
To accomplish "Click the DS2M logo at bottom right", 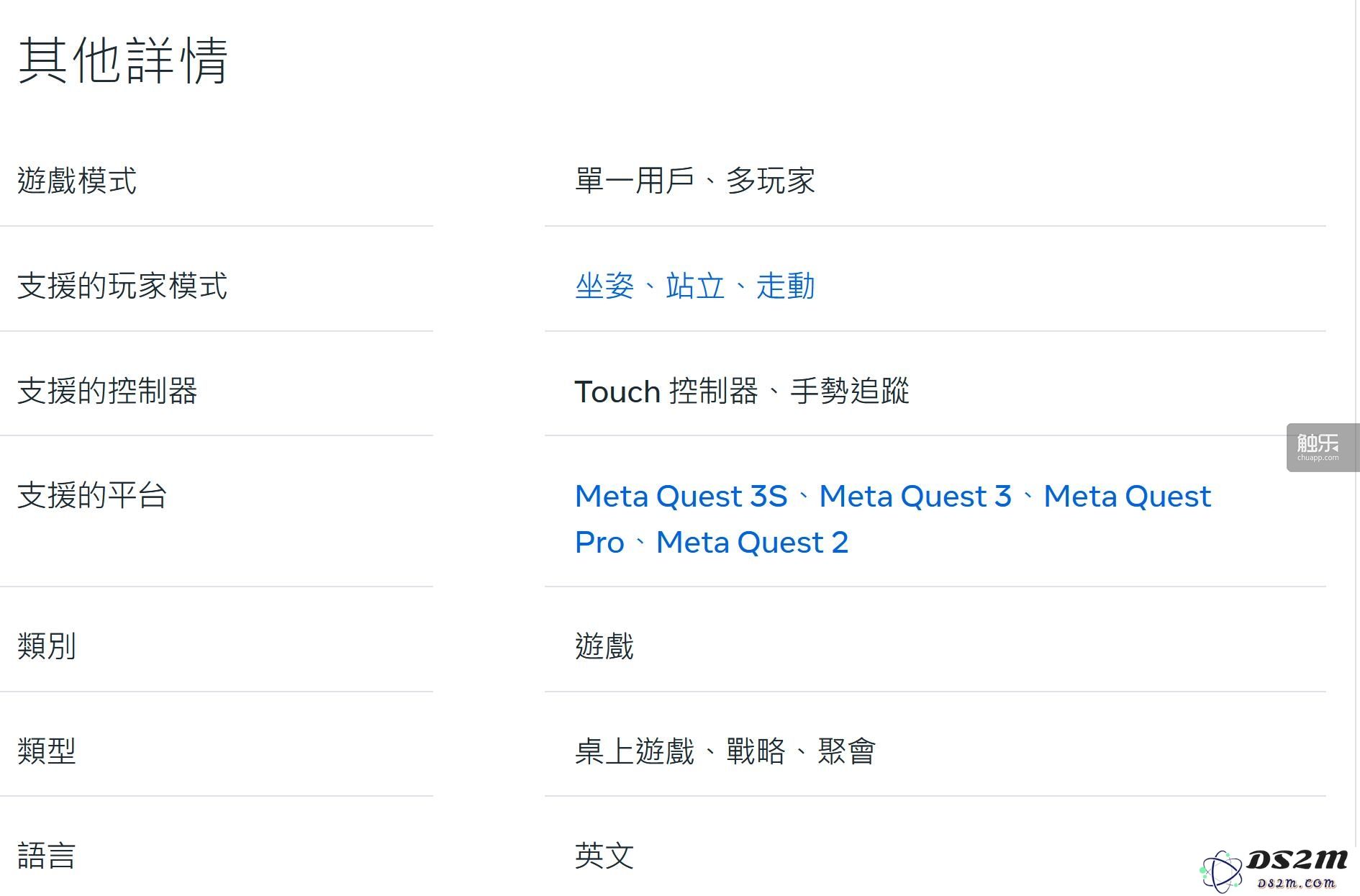I will point(1274,869).
